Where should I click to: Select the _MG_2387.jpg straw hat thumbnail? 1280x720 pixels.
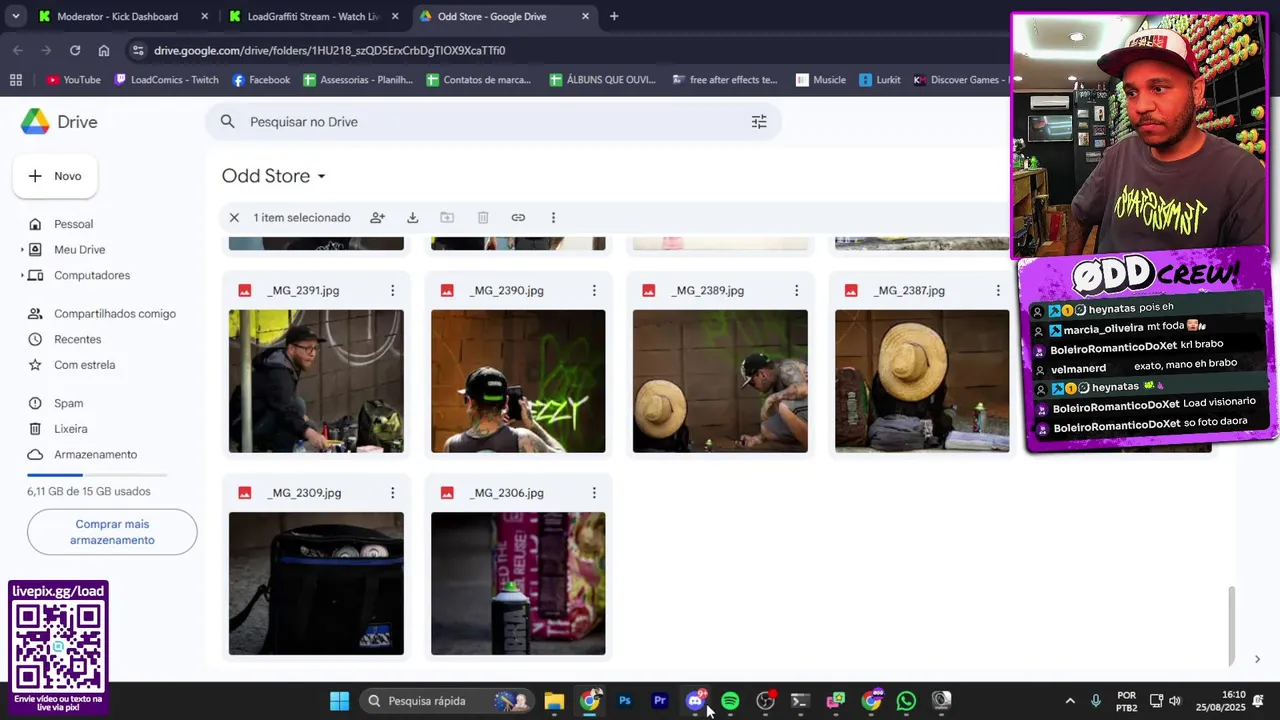coord(922,381)
